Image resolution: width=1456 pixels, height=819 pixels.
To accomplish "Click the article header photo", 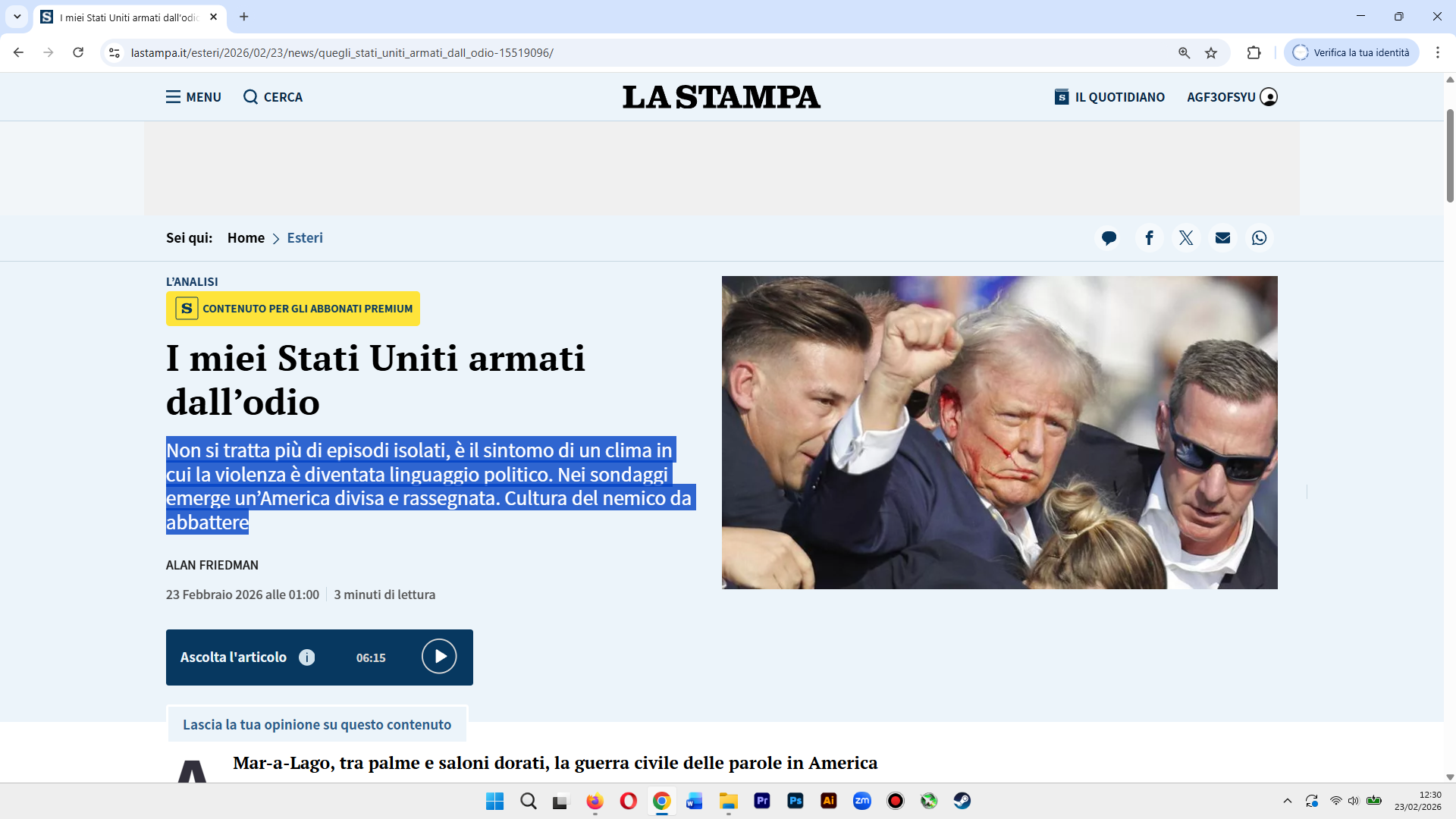I will [999, 432].
